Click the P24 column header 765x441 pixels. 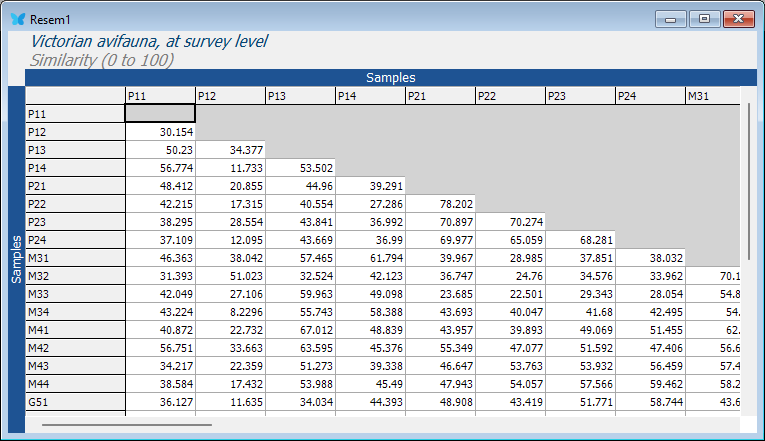[649, 96]
